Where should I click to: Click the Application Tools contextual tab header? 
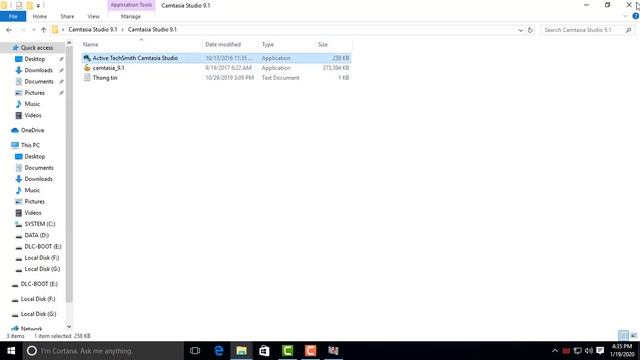click(131, 5)
